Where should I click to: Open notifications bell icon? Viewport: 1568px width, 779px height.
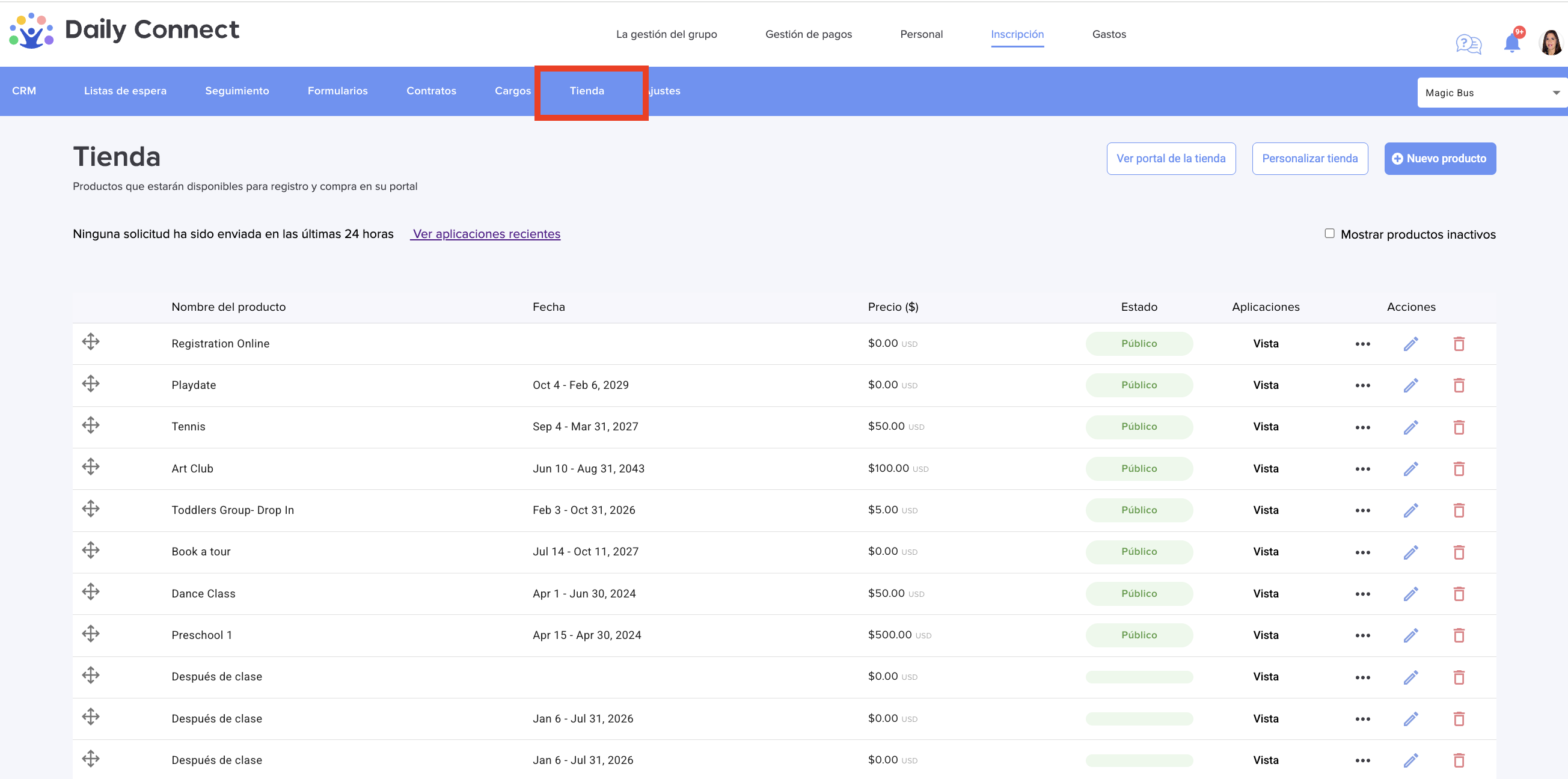(1512, 43)
